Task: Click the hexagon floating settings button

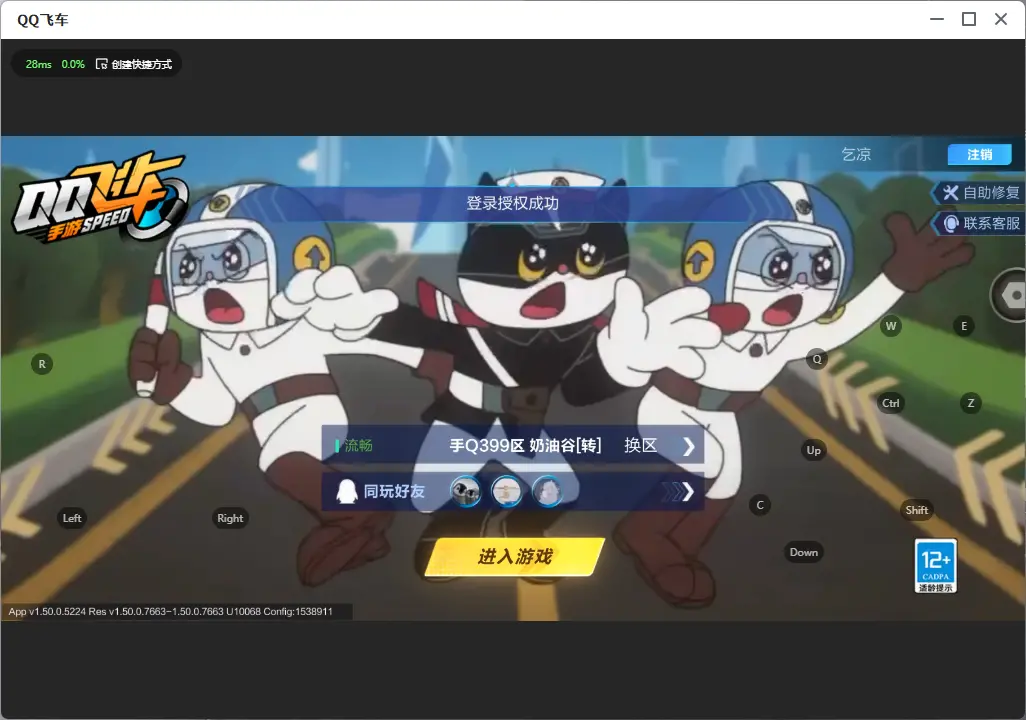Action: 1010,295
